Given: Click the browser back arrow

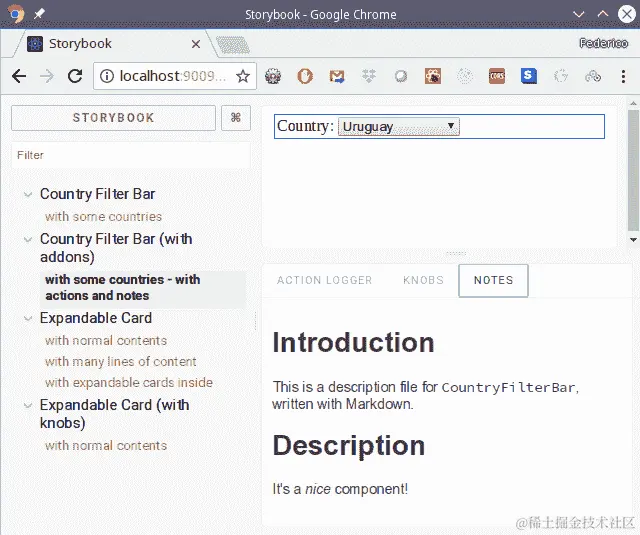Looking at the screenshot, I should pyautogui.click(x=19, y=76).
